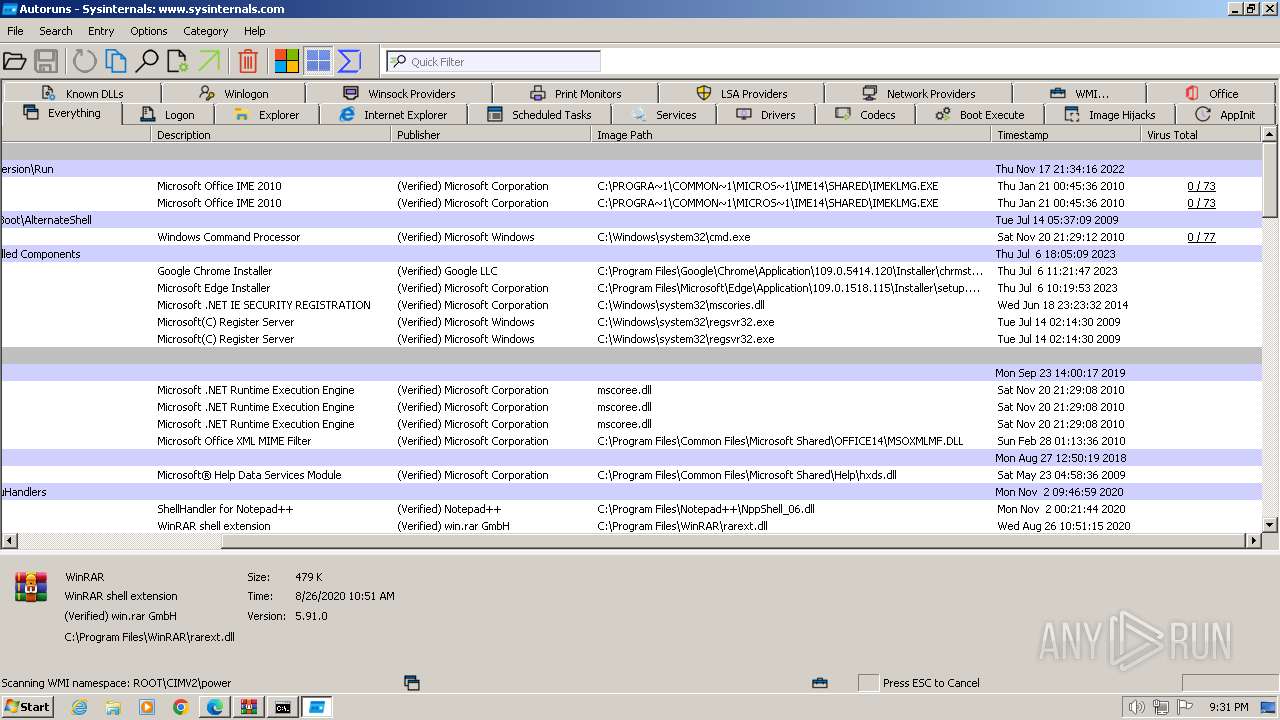
Task: Sort by the Publisher column header
Action: click(x=491, y=135)
